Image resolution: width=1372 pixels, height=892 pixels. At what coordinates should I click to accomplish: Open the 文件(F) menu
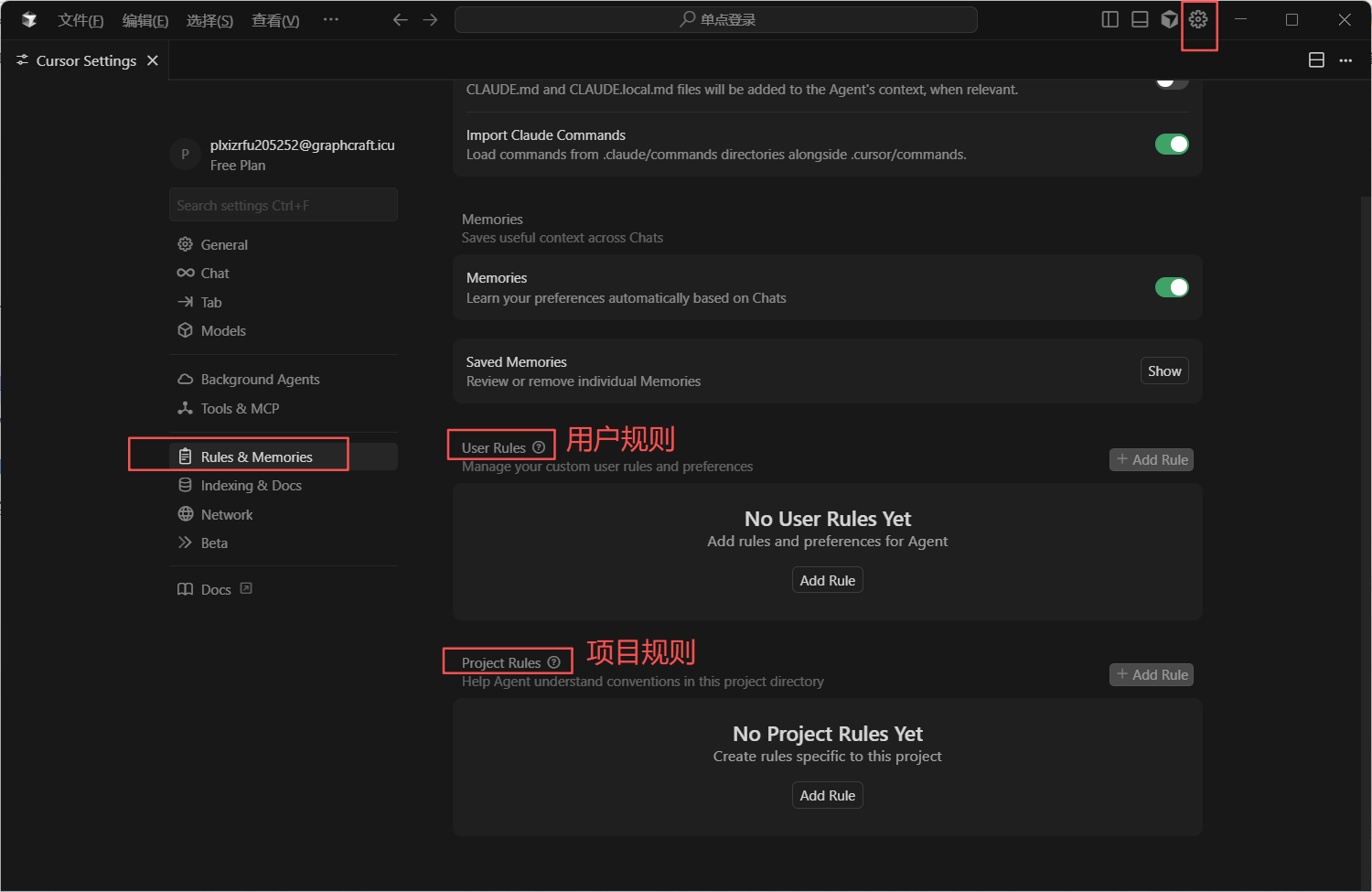point(80,20)
